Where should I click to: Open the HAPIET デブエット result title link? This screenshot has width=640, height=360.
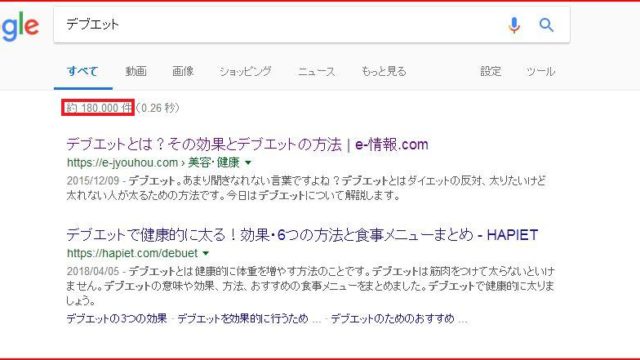click(302, 235)
